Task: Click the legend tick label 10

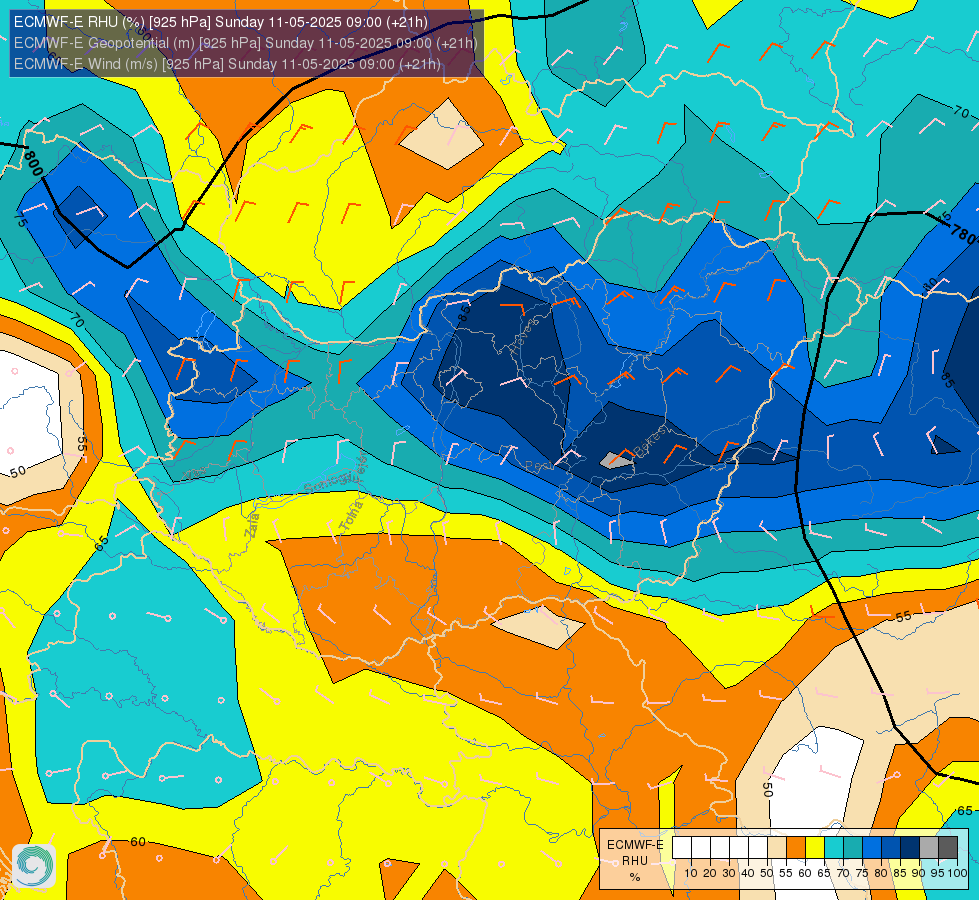Action: (691, 873)
